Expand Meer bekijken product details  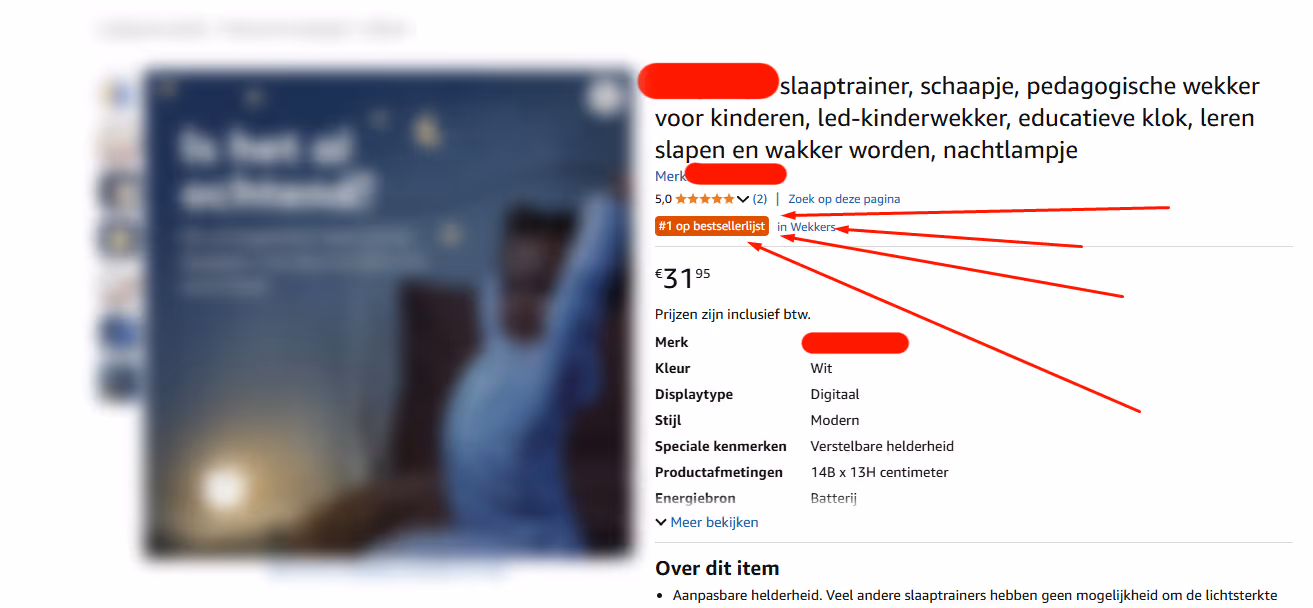(x=707, y=522)
